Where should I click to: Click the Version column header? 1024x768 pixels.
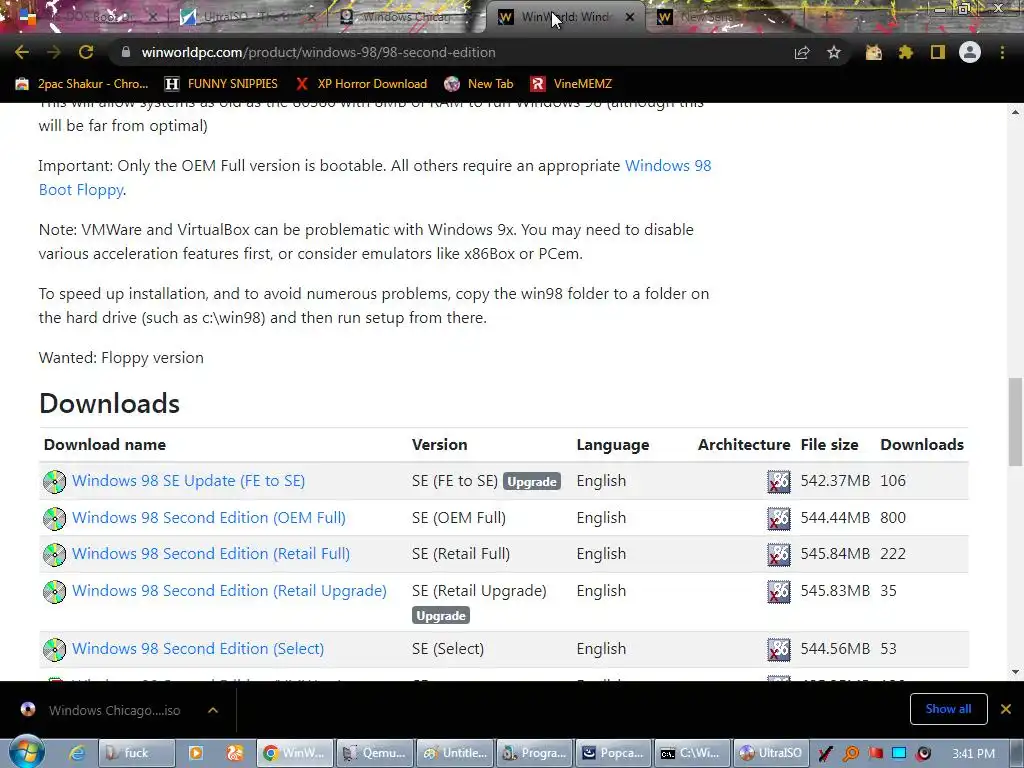(440, 445)
